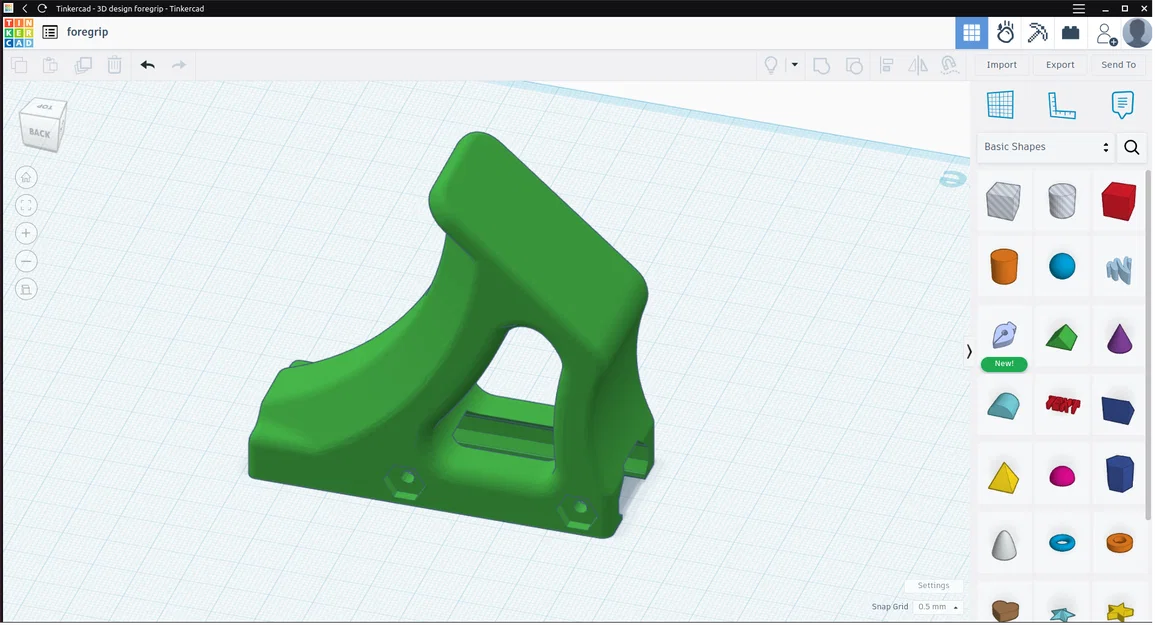Click the foregrip design name
The width and height of the screenshot is (1157, 625).
[87, 32]
